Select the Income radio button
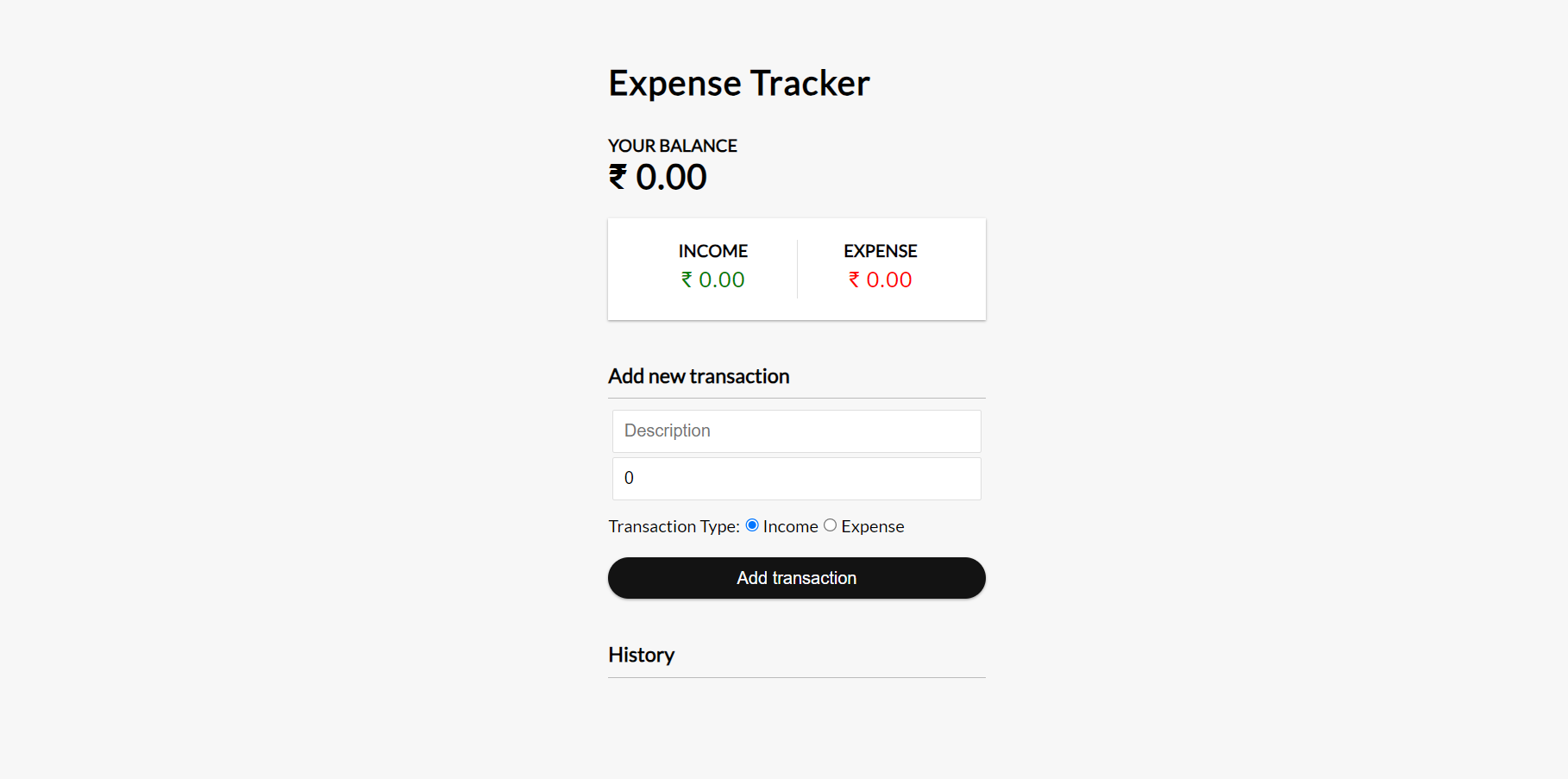Screen dimensions: 1568x779 click(751, 525)
